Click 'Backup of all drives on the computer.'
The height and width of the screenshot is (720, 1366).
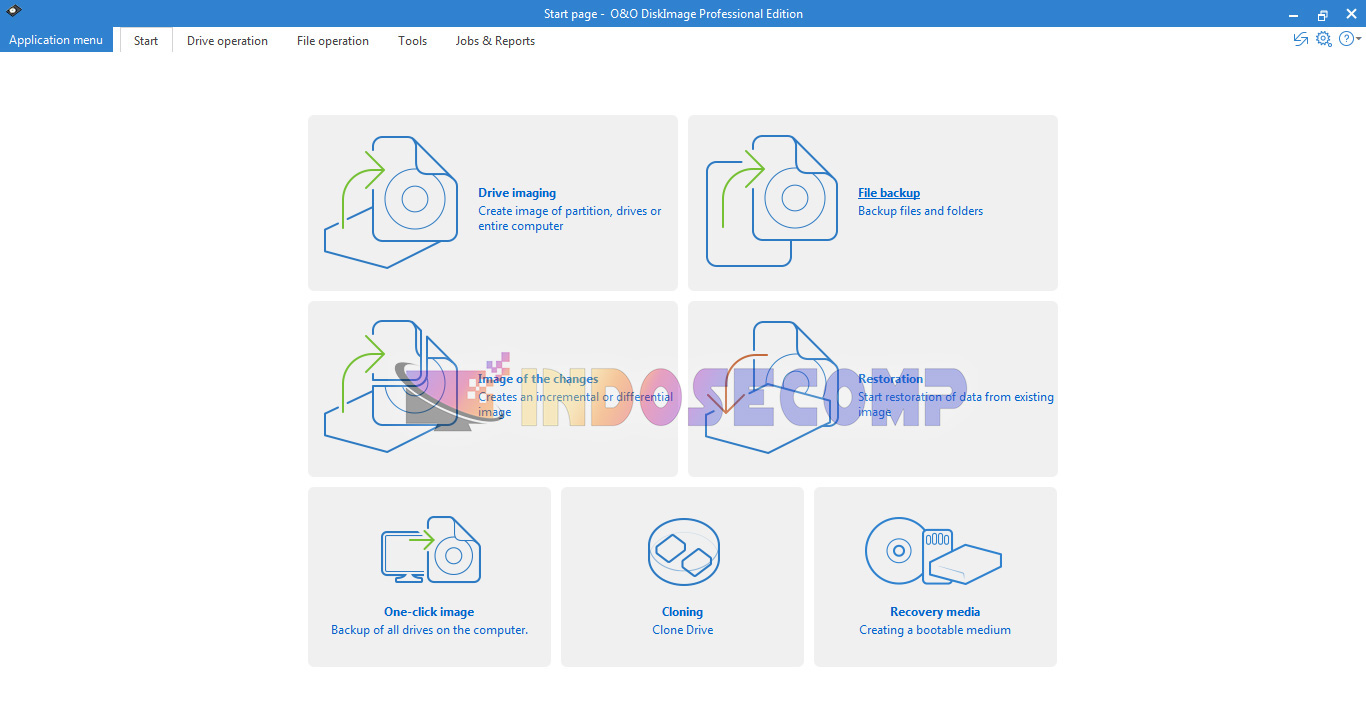click(429, 630)
